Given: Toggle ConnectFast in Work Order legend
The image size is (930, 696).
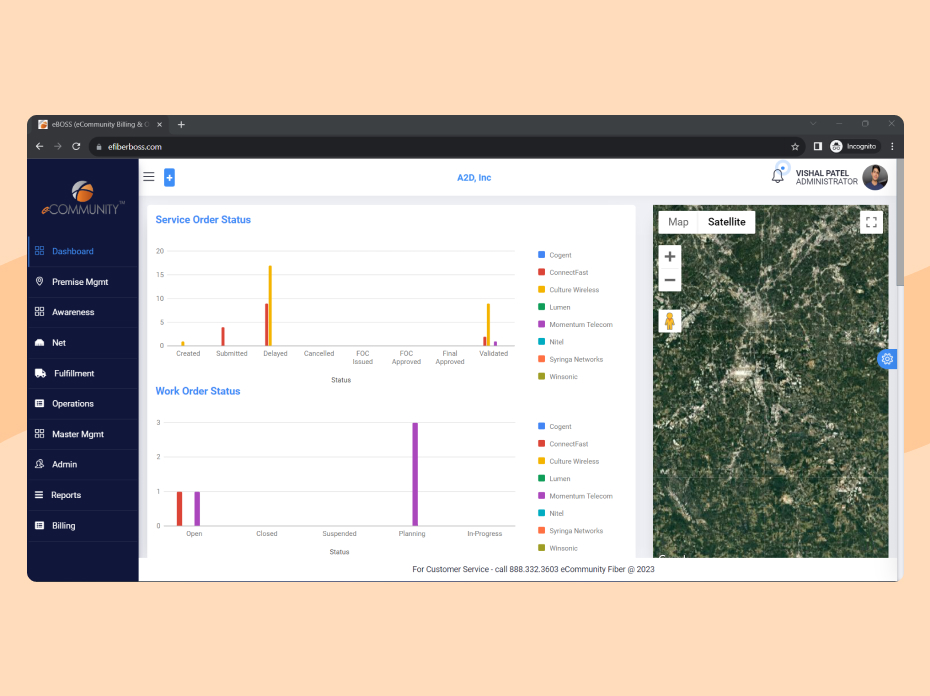Looking at the screenshot, I should click(x=563, y=444).
